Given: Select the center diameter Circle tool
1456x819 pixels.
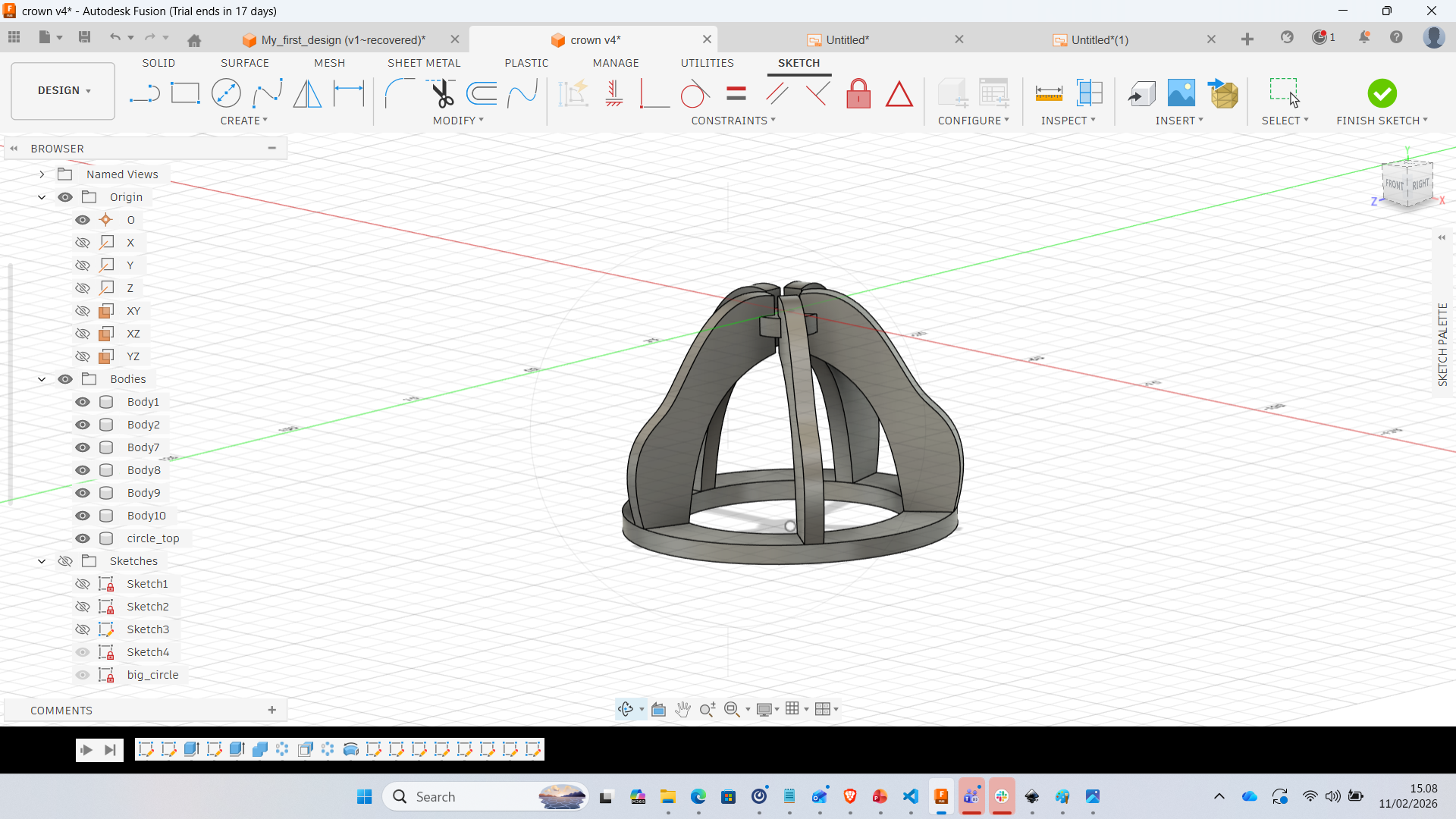Looking at the screenshot, I should [226, 94].
